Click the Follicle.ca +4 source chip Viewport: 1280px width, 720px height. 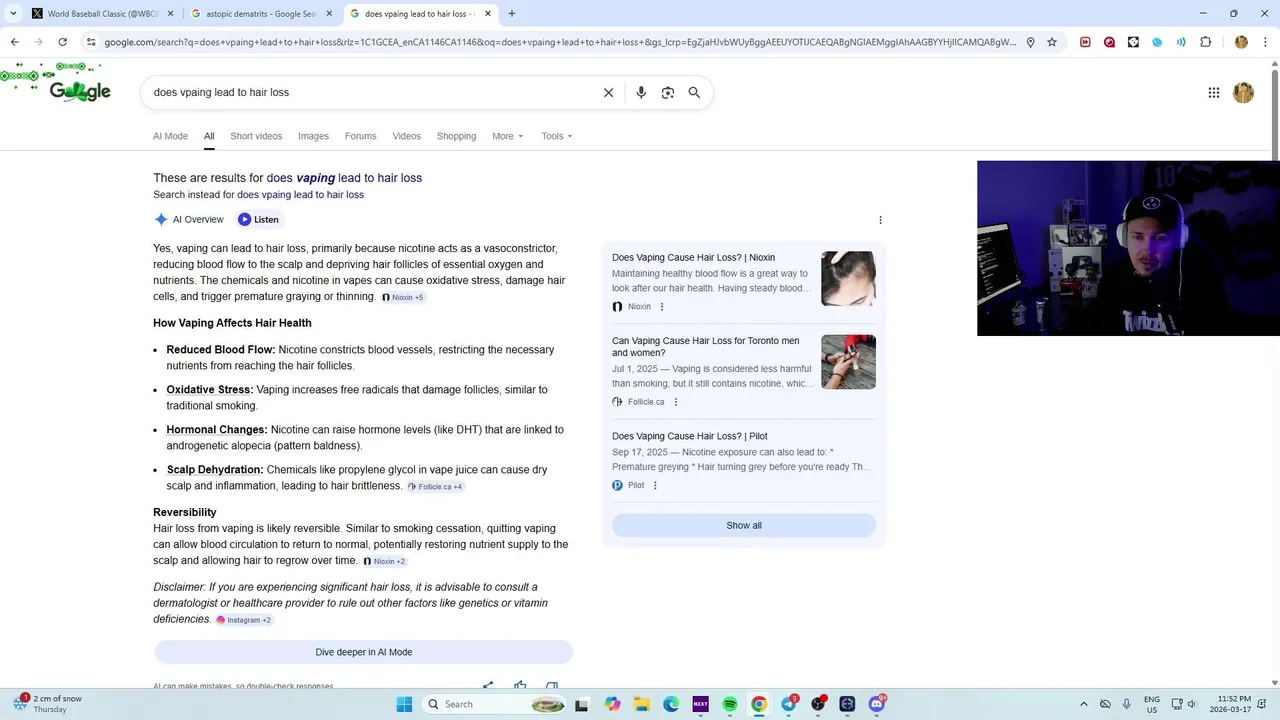435,487
